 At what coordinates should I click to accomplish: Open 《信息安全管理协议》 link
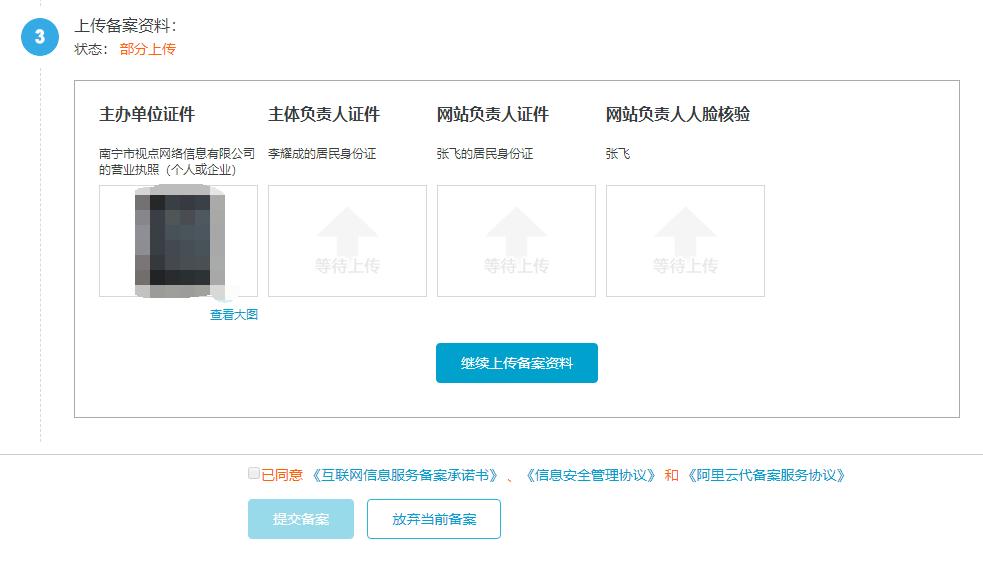point(591,475)
